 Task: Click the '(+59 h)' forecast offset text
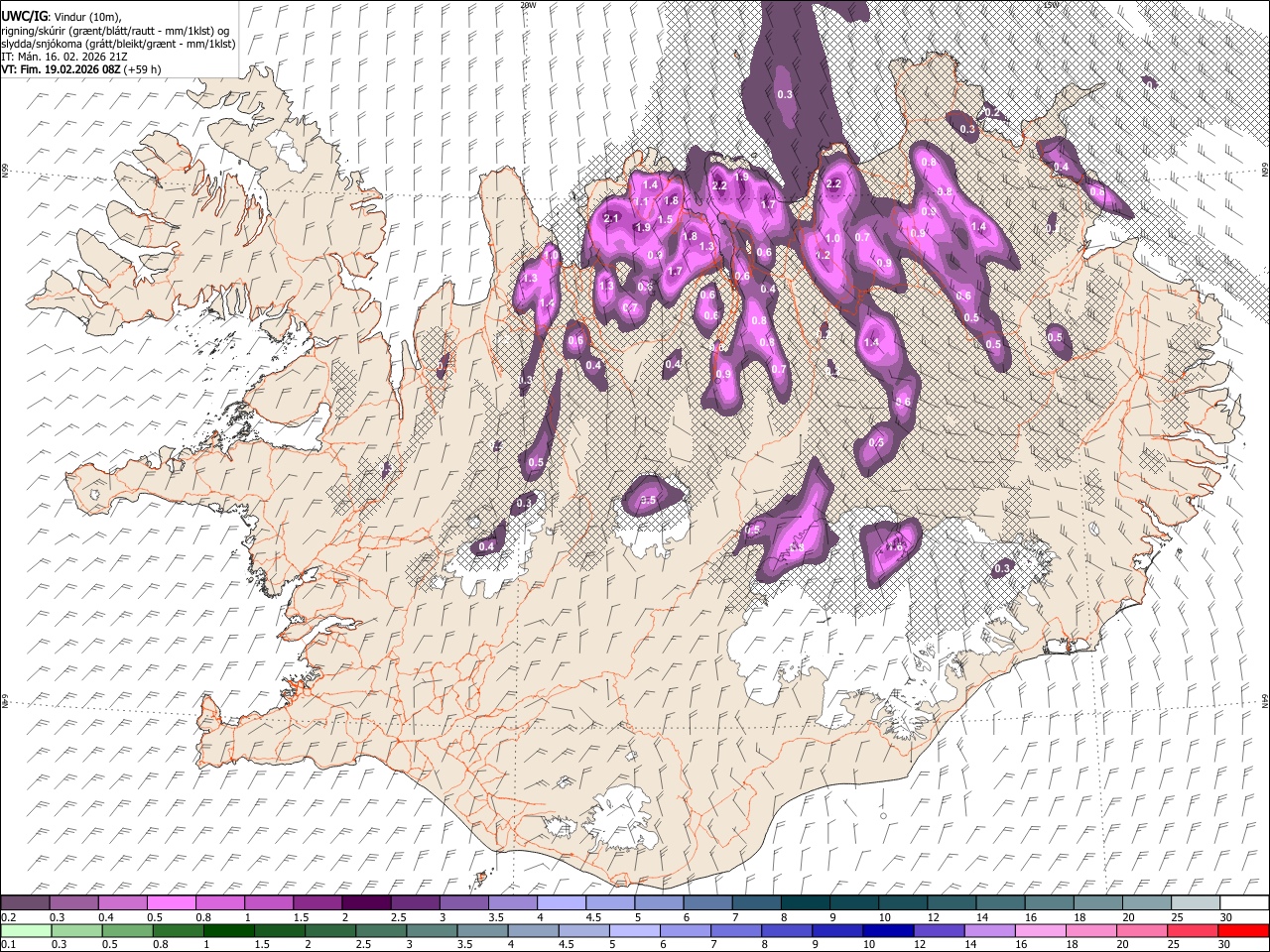coord(143,69)
